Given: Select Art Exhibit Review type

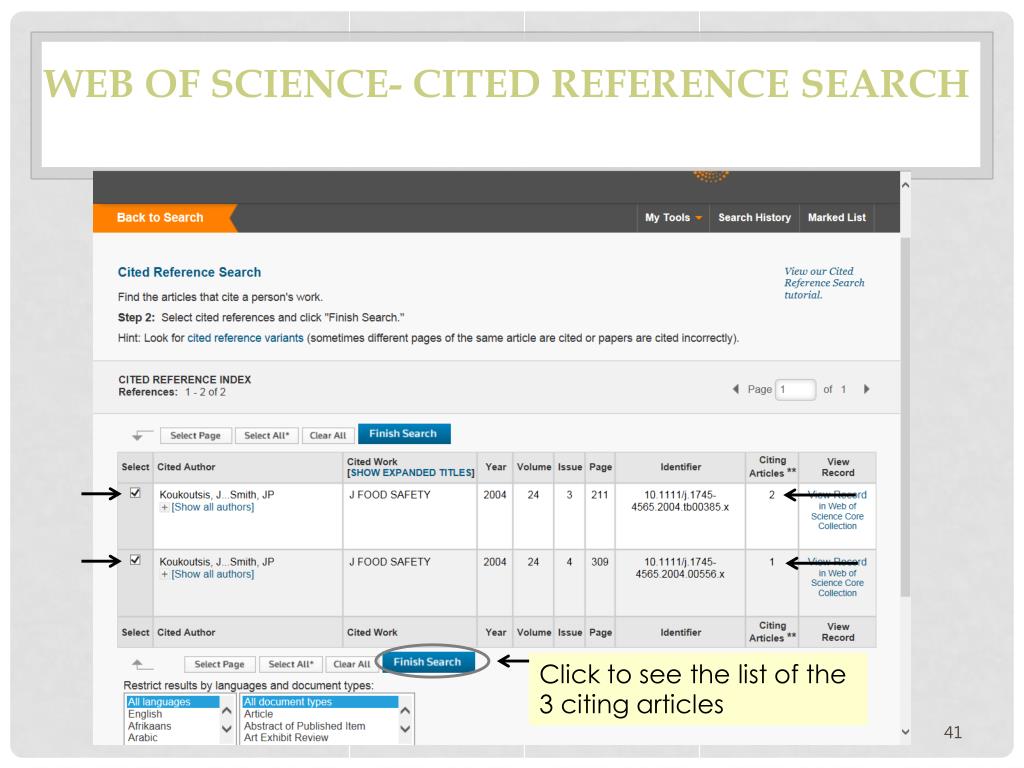Looking at the screenshot, I should [x=319, y=738].
